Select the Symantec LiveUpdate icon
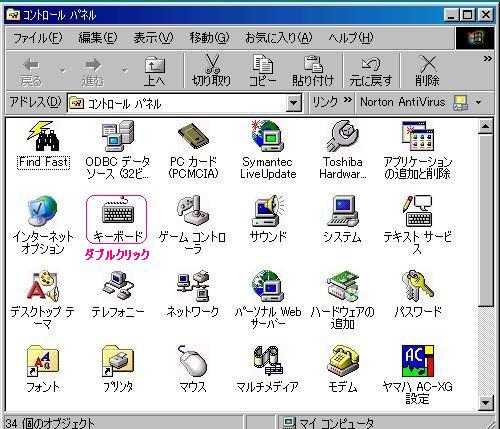This screenshot has width=500, height=429. pyautogui.click(x=268, y=136)
